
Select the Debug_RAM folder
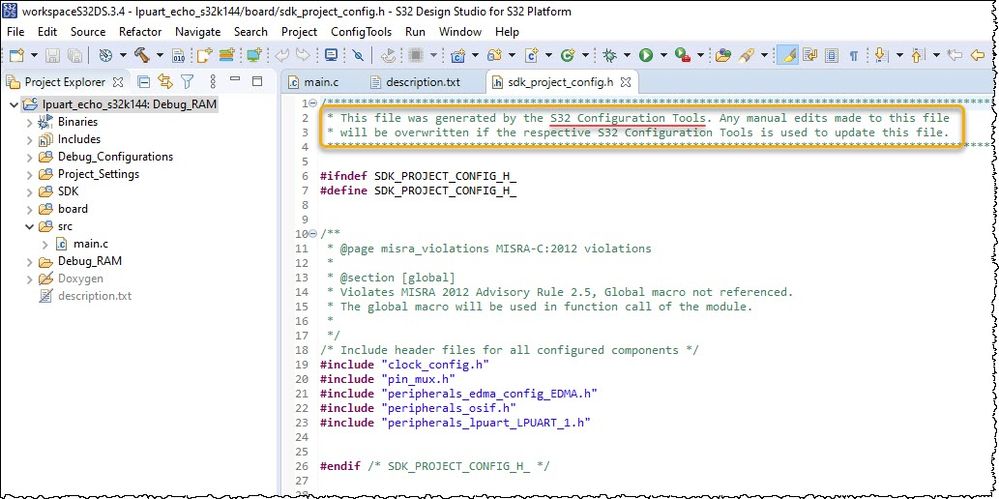pyautogui.click(x=90, y=261)
